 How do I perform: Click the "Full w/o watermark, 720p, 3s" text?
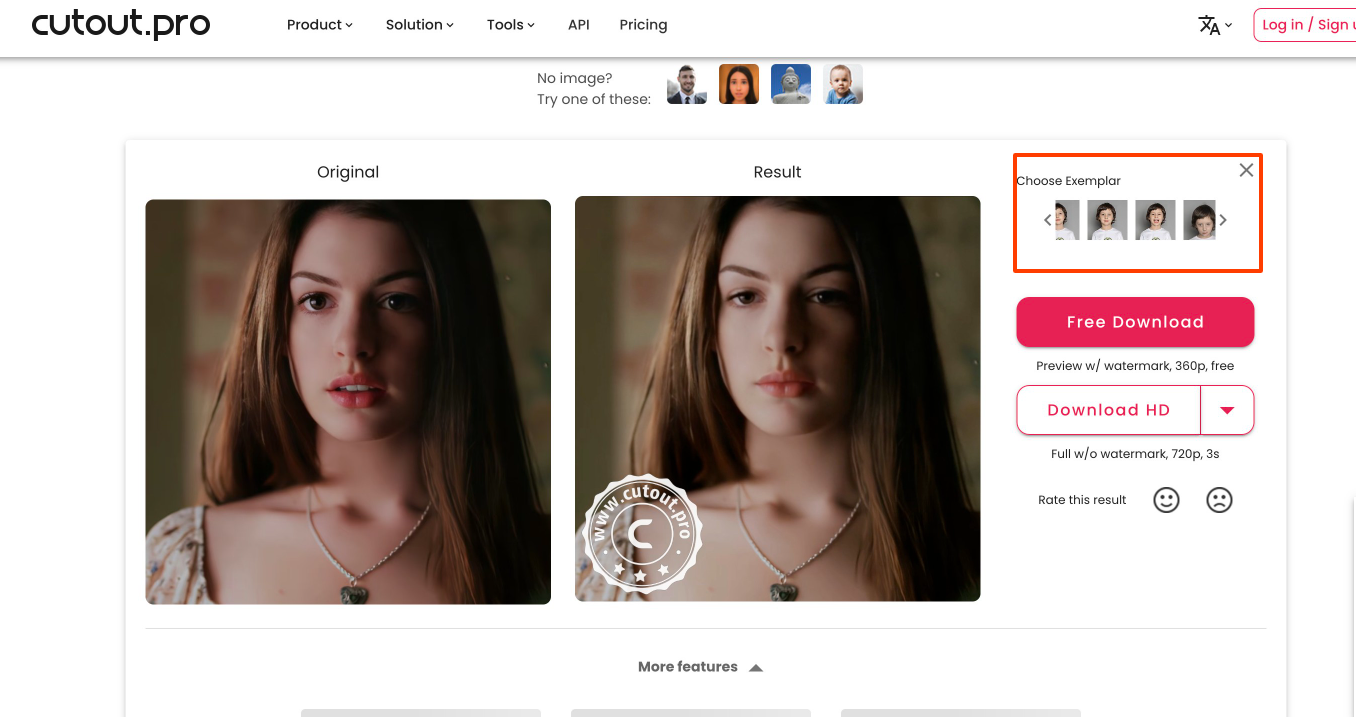coord(1135,454)
